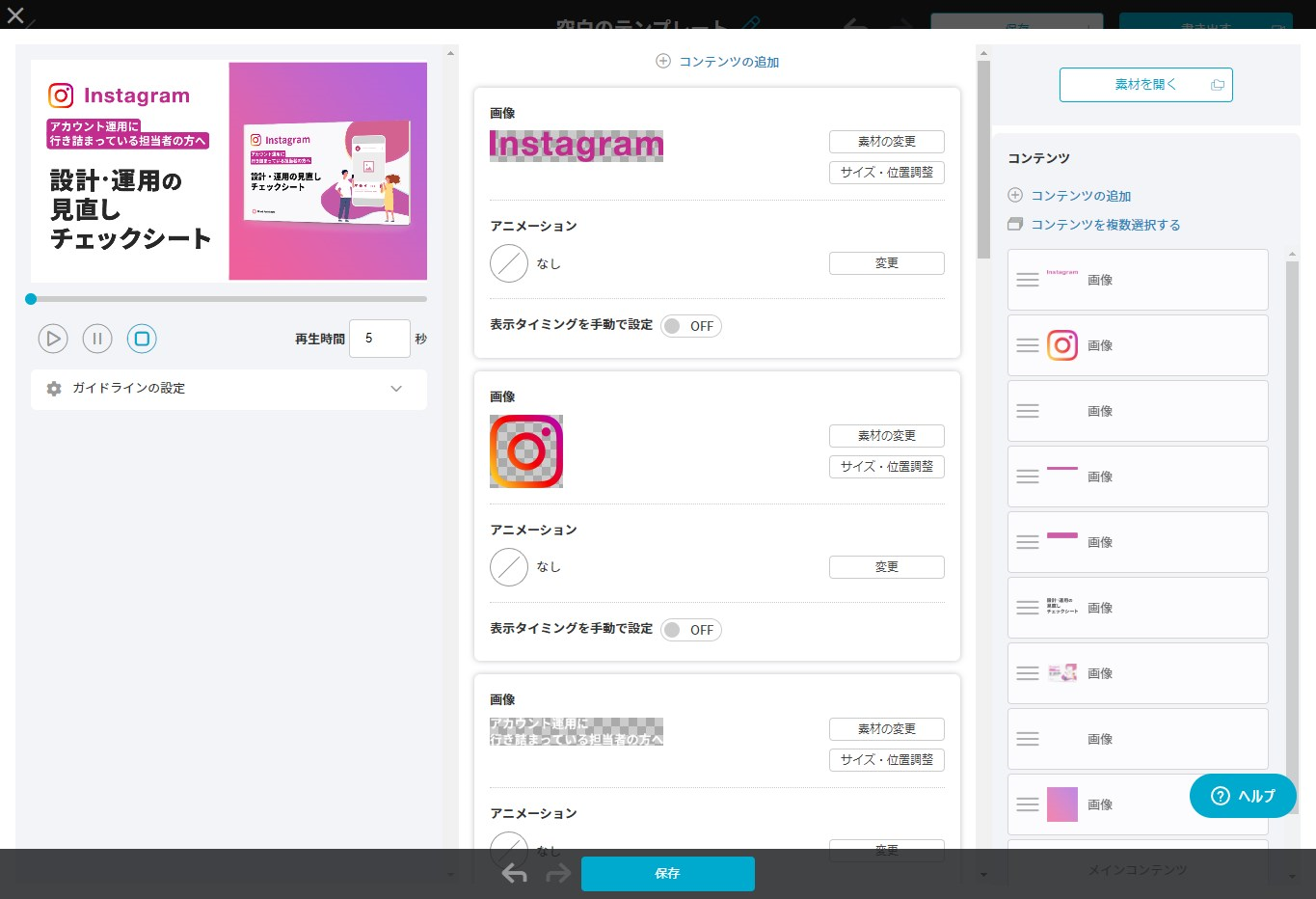Open サイズ・位置調整 for the Instagram wordmark image
Screen dimensions: 1316x899
click(886, 173)
